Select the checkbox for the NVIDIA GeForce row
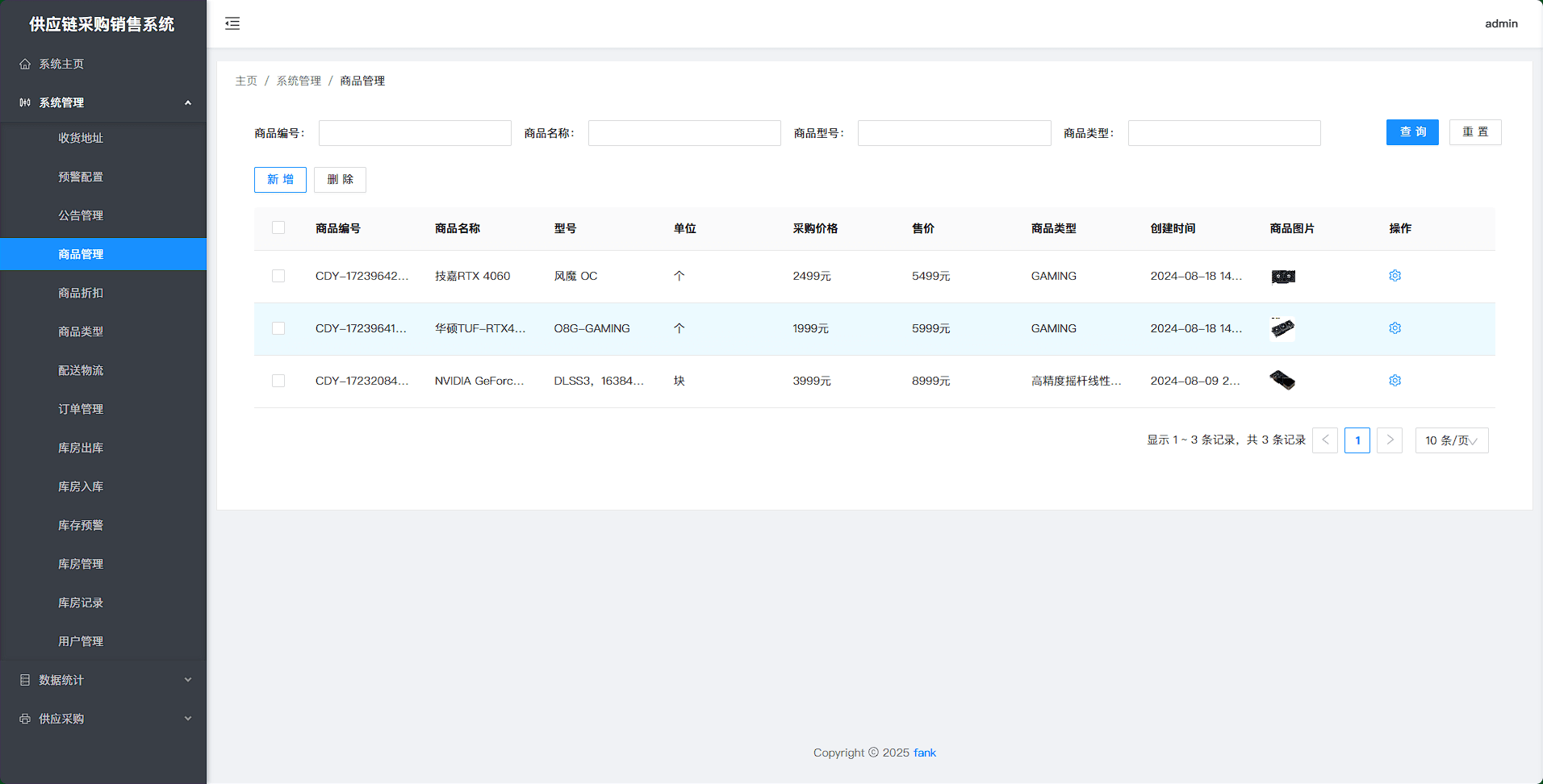 point(278,381)
